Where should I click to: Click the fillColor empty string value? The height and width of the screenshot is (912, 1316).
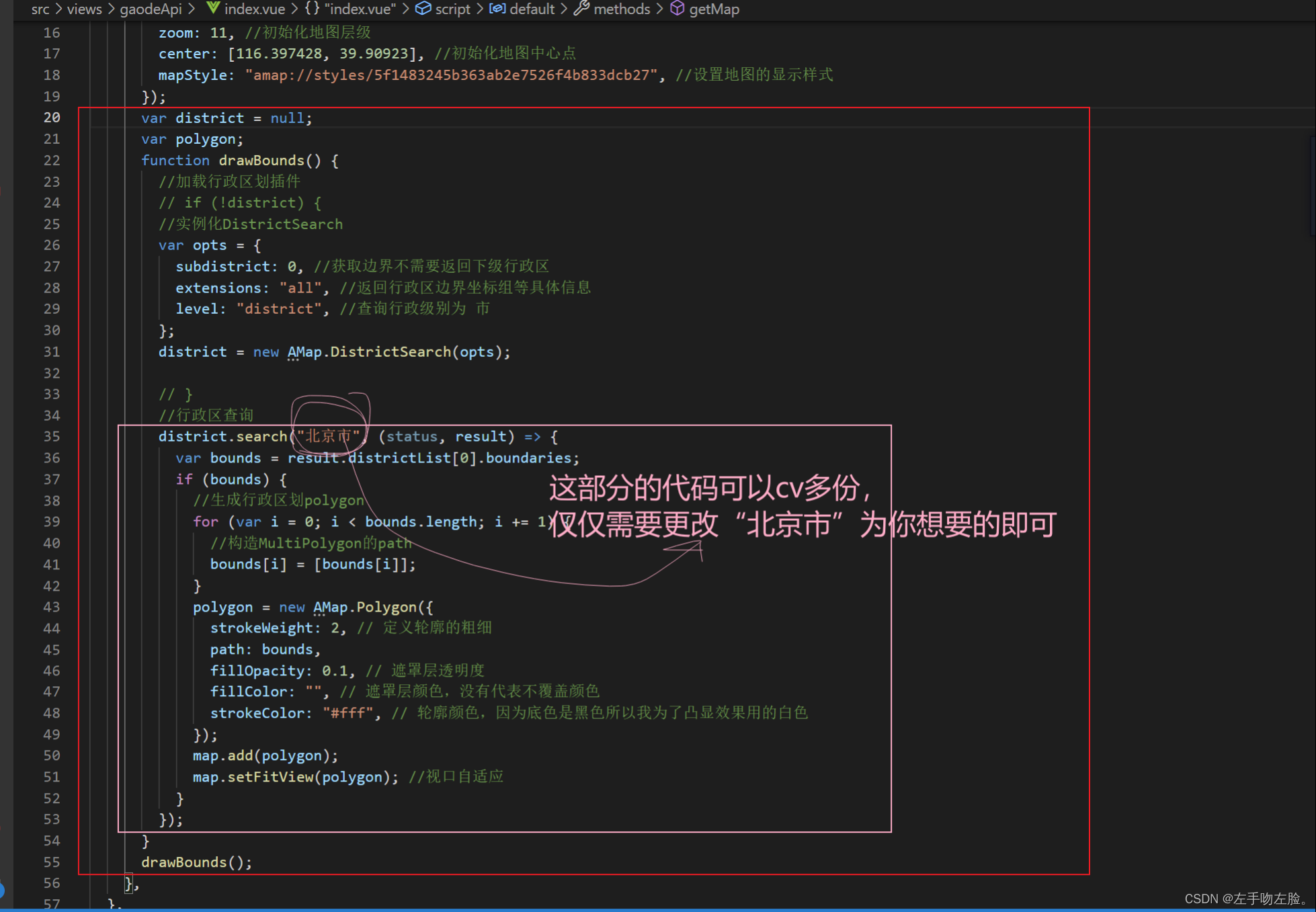click(x=313, y=692)
